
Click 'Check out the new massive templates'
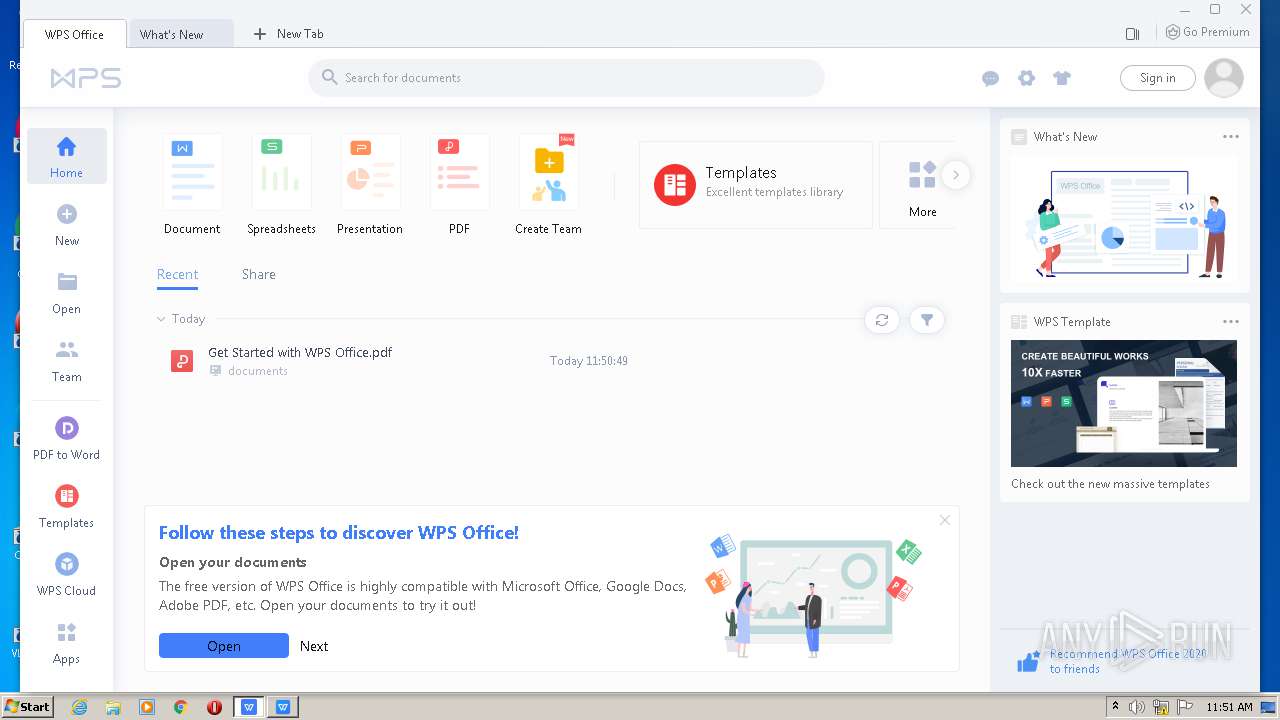pos(1110,484)
